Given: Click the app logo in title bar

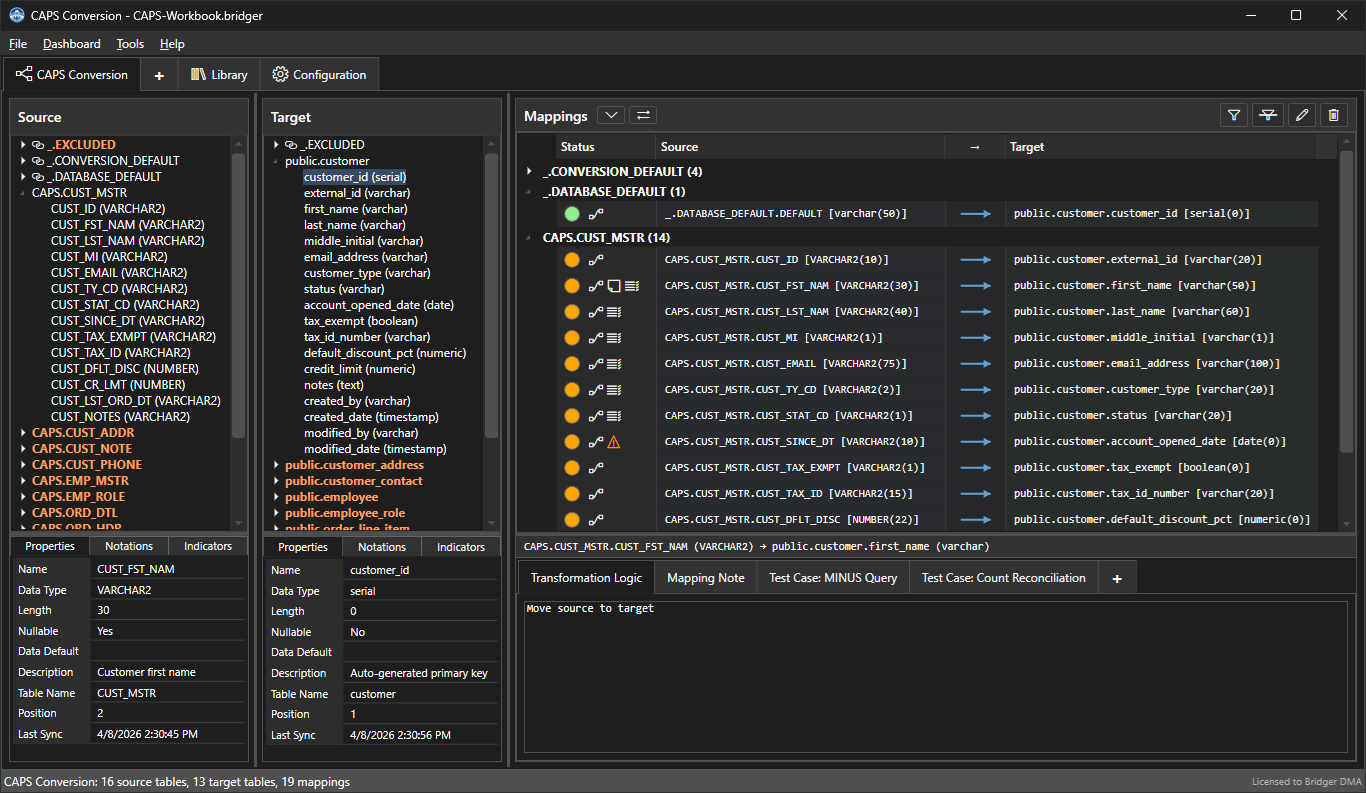Looking at the screenshot, I should point(17,15).
